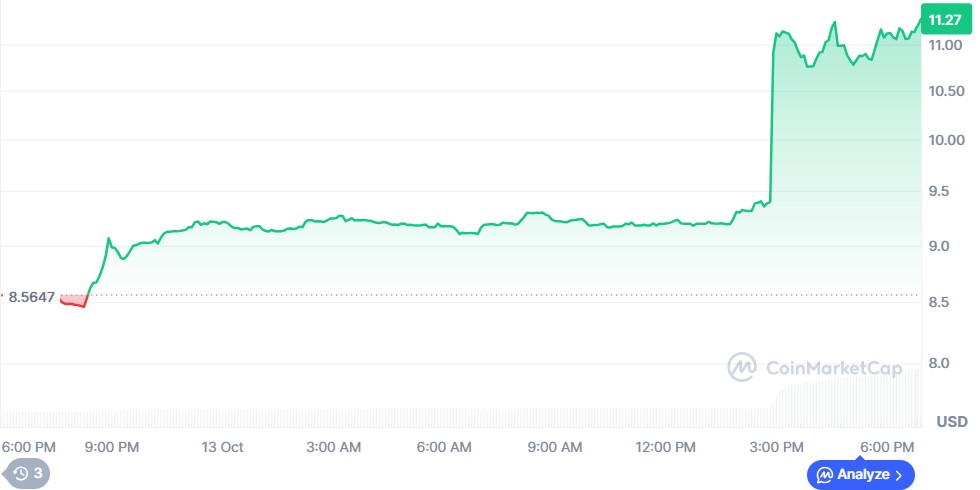Click the 9:00 PM time axis label

click(x=112, y=447)
